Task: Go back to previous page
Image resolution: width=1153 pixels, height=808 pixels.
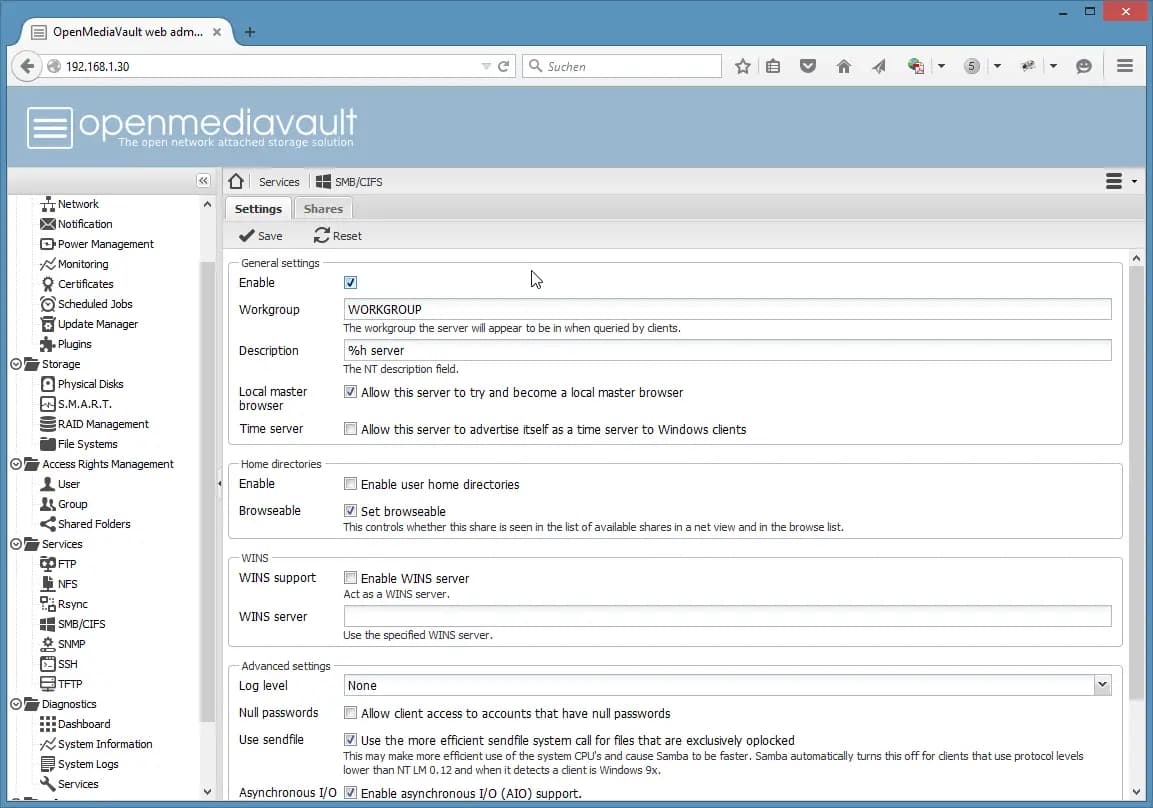Action: pyautogui.click(x=26, y=66)
